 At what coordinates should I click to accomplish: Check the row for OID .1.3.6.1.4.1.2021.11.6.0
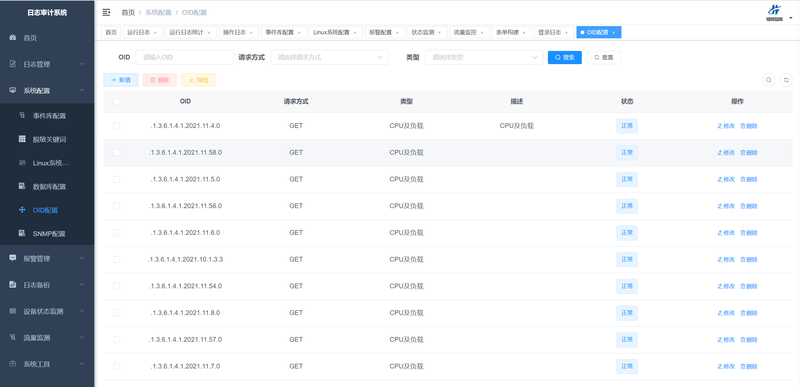(117, 233)
